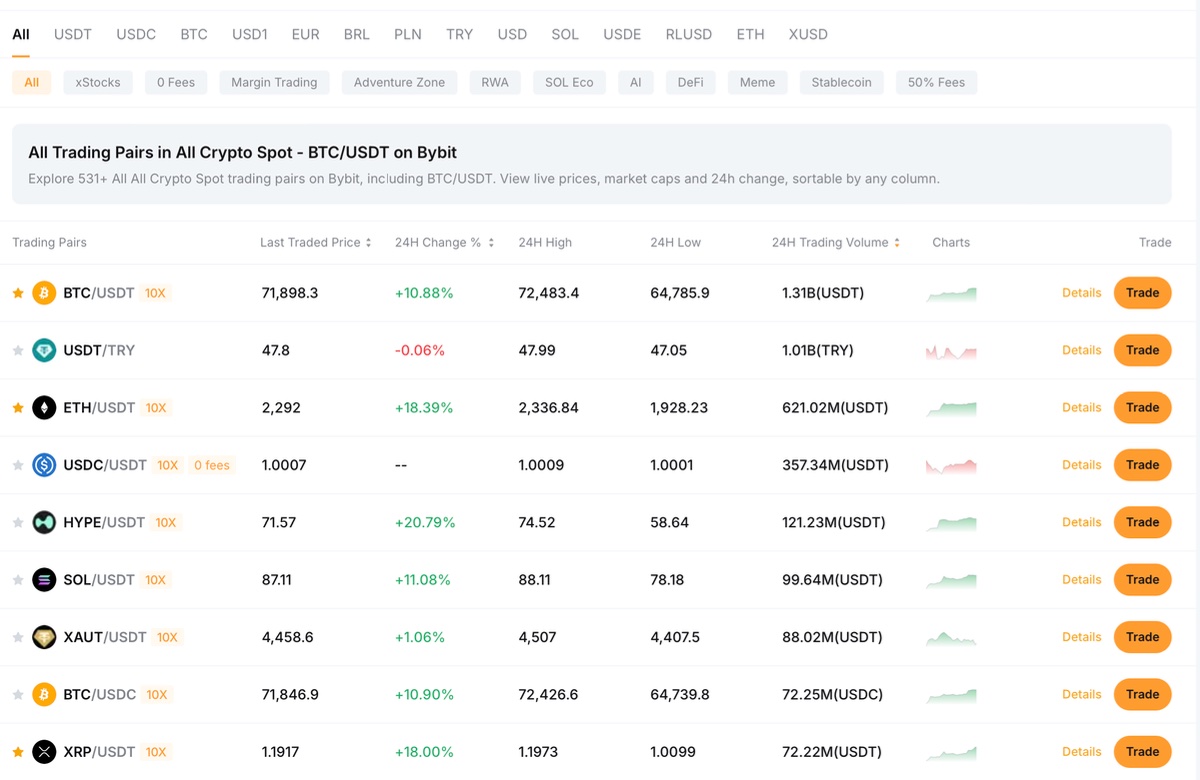Filter pairs by xStocks category

coord(98,82)
